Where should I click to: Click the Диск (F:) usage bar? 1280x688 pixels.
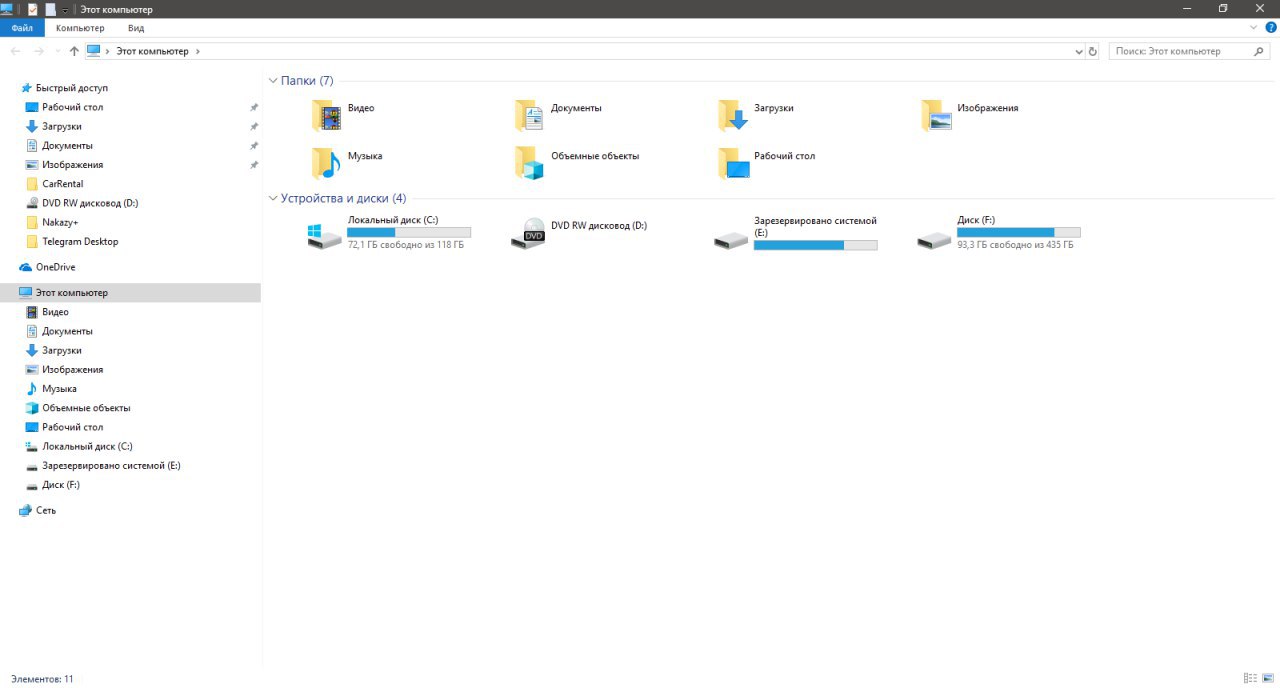click(x=1018, y=232)
